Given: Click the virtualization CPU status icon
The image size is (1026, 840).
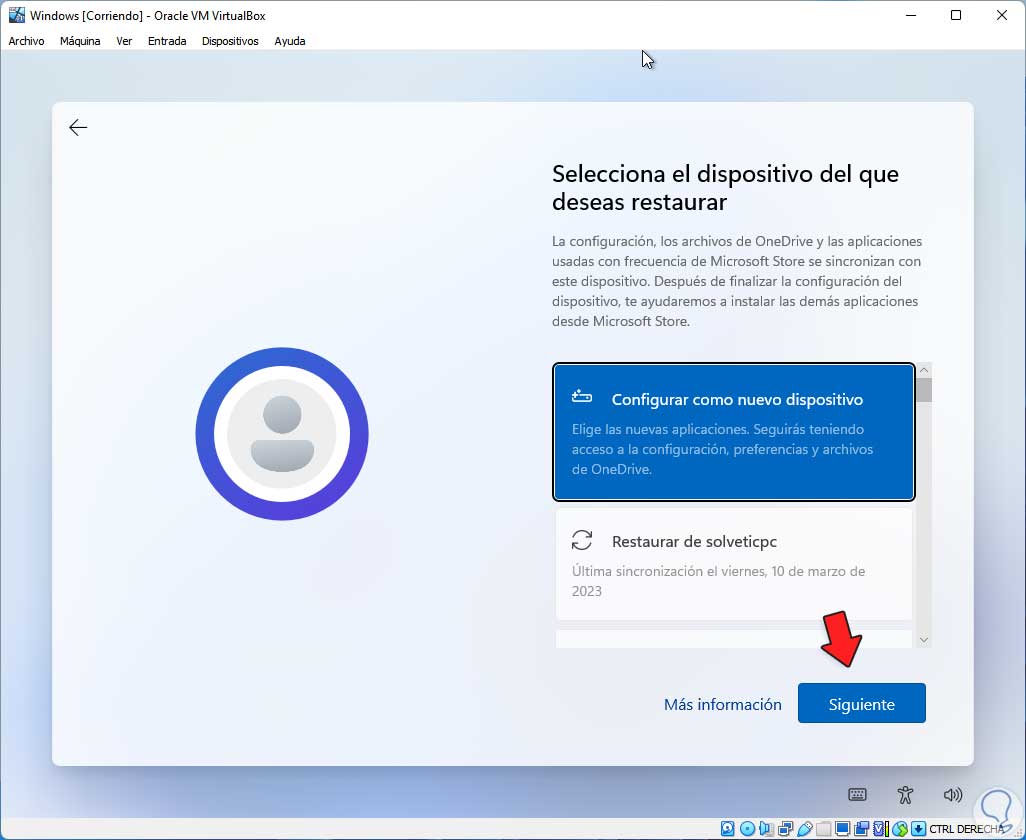Looking at the screenshot, I should 882,829.
